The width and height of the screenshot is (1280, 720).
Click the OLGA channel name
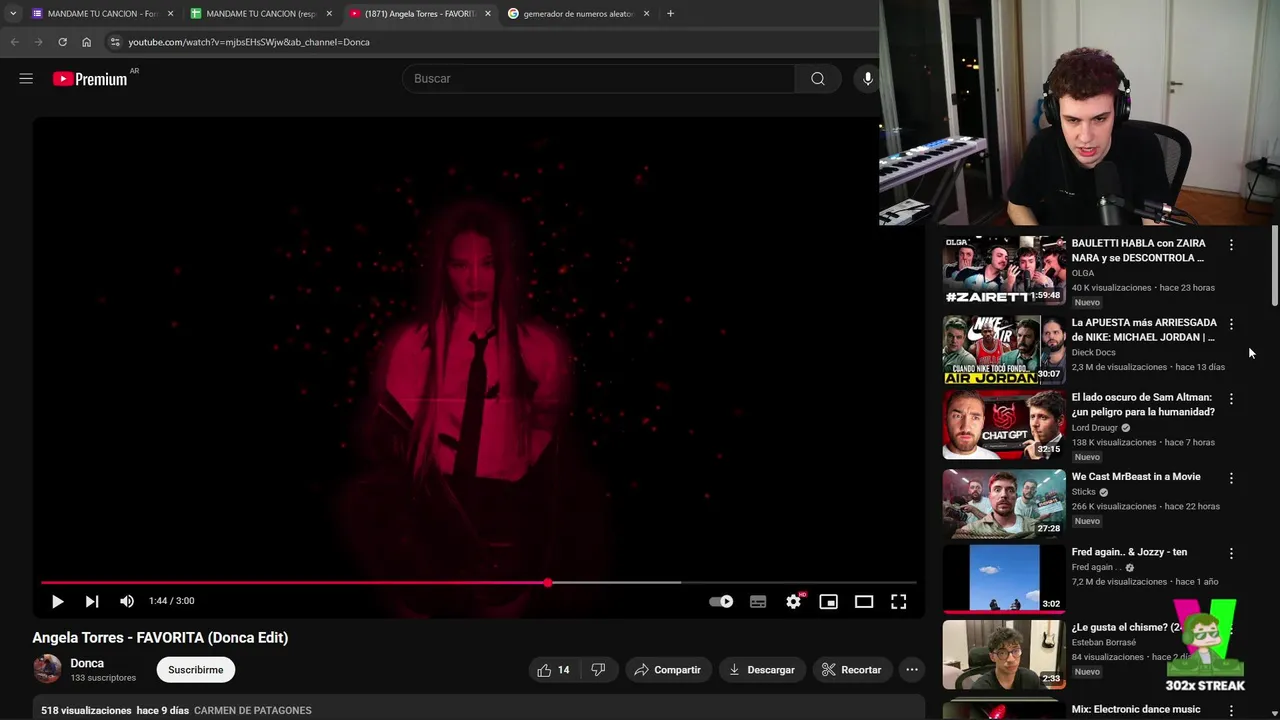coord(1083,273)
